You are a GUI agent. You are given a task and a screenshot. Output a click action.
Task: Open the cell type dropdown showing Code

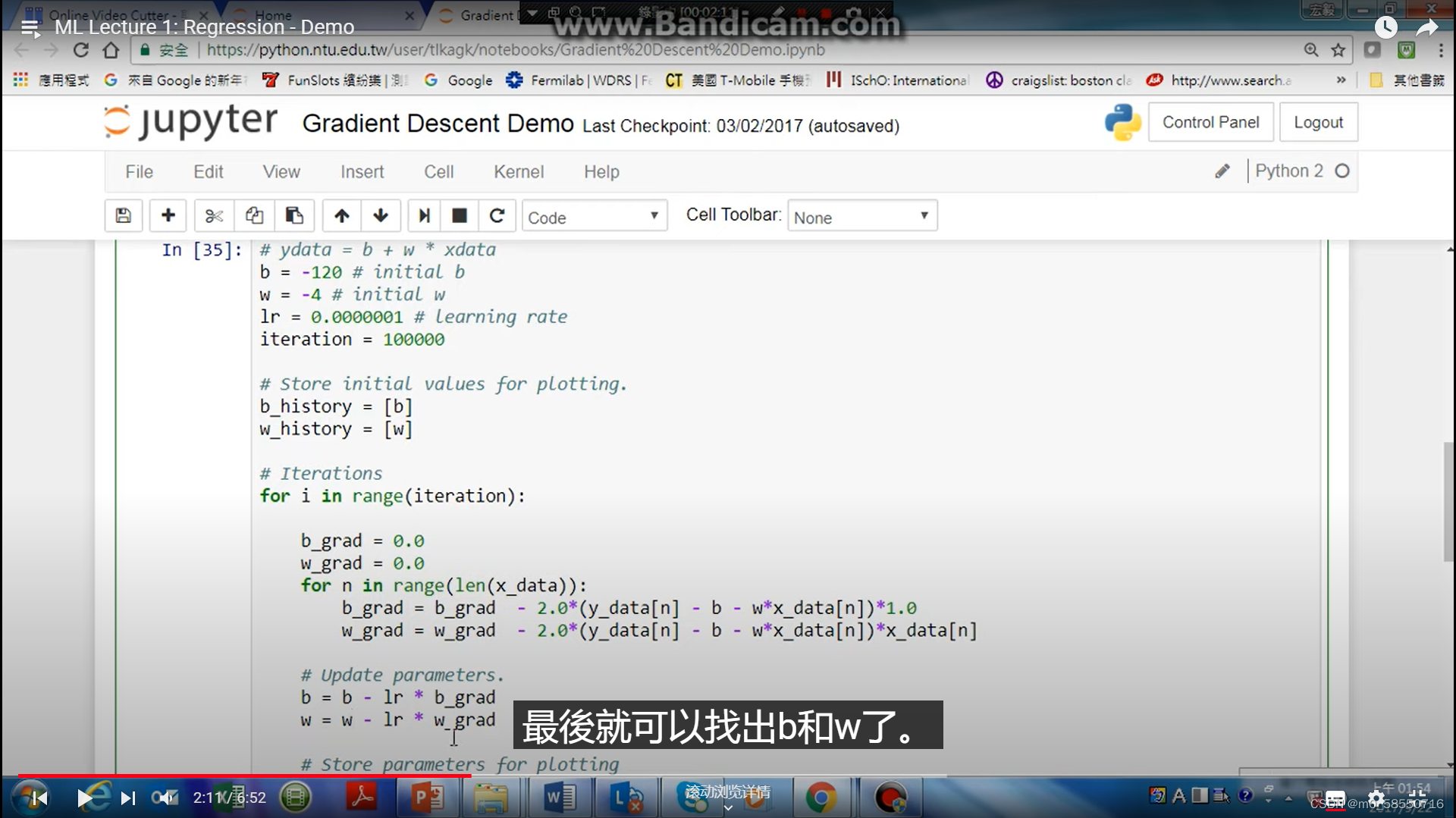pyautogui.click(x=595, y=216)
